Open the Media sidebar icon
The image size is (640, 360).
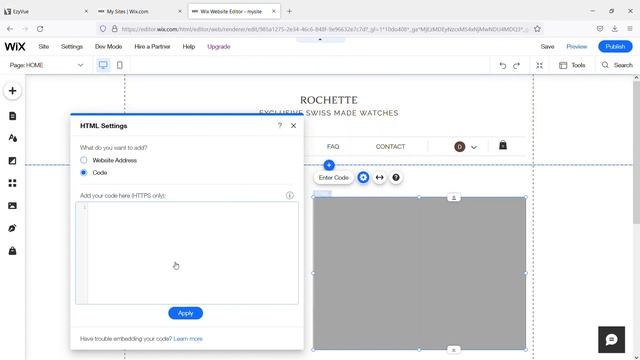pos(12,206)
